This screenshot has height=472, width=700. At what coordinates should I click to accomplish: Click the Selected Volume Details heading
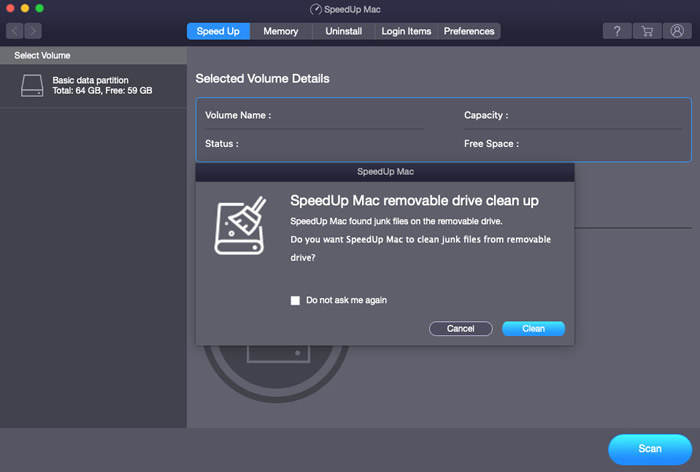[x=262, y=79]
